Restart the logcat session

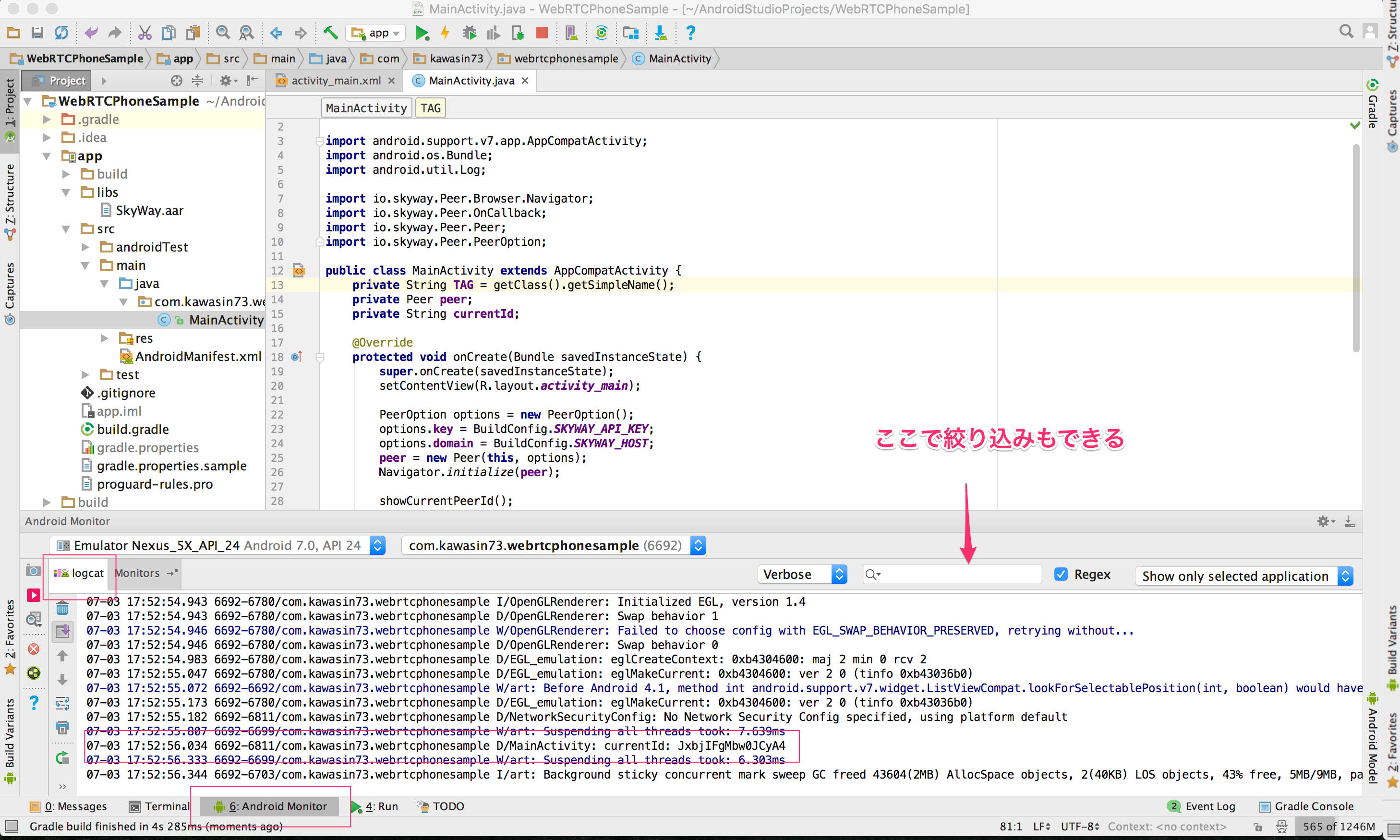pyautogui.click(x=62, y=758)
